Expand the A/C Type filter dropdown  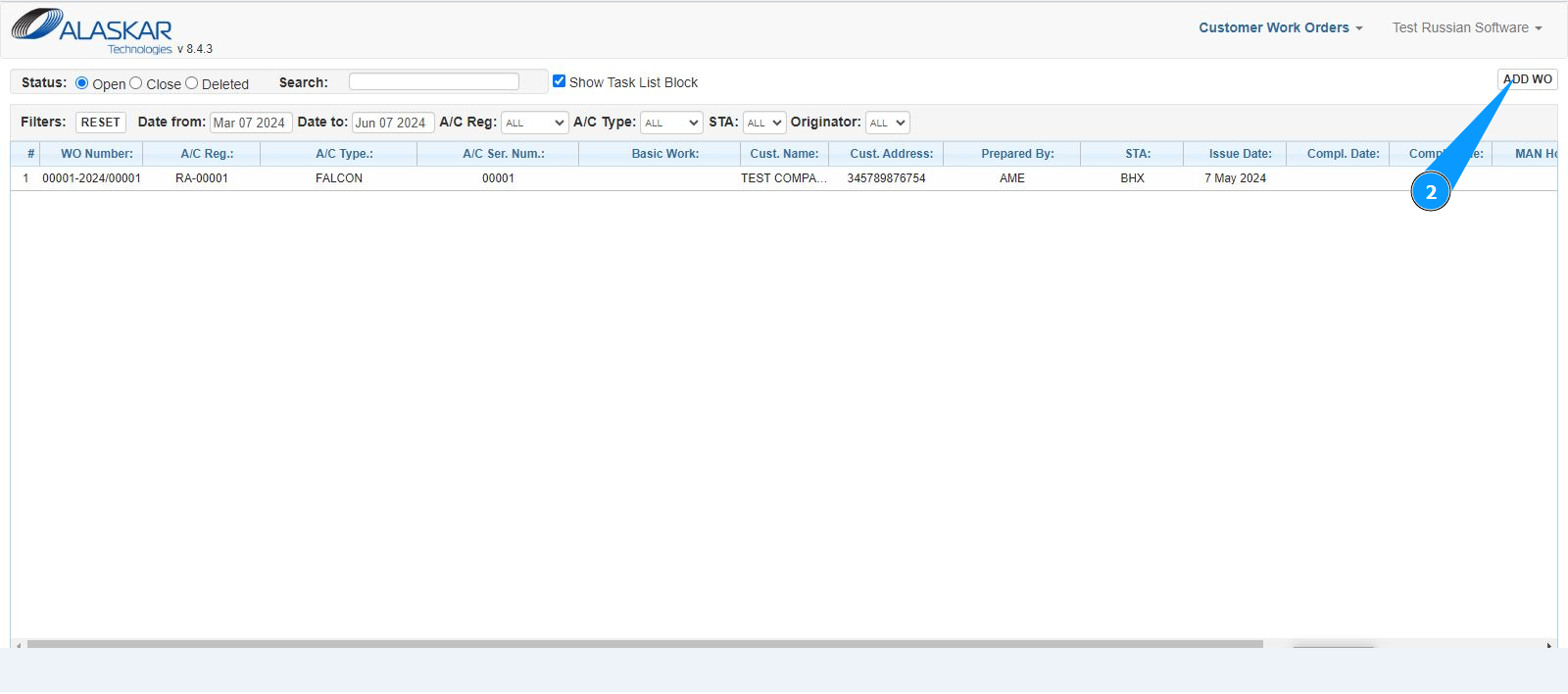click(x=671, y=123)
